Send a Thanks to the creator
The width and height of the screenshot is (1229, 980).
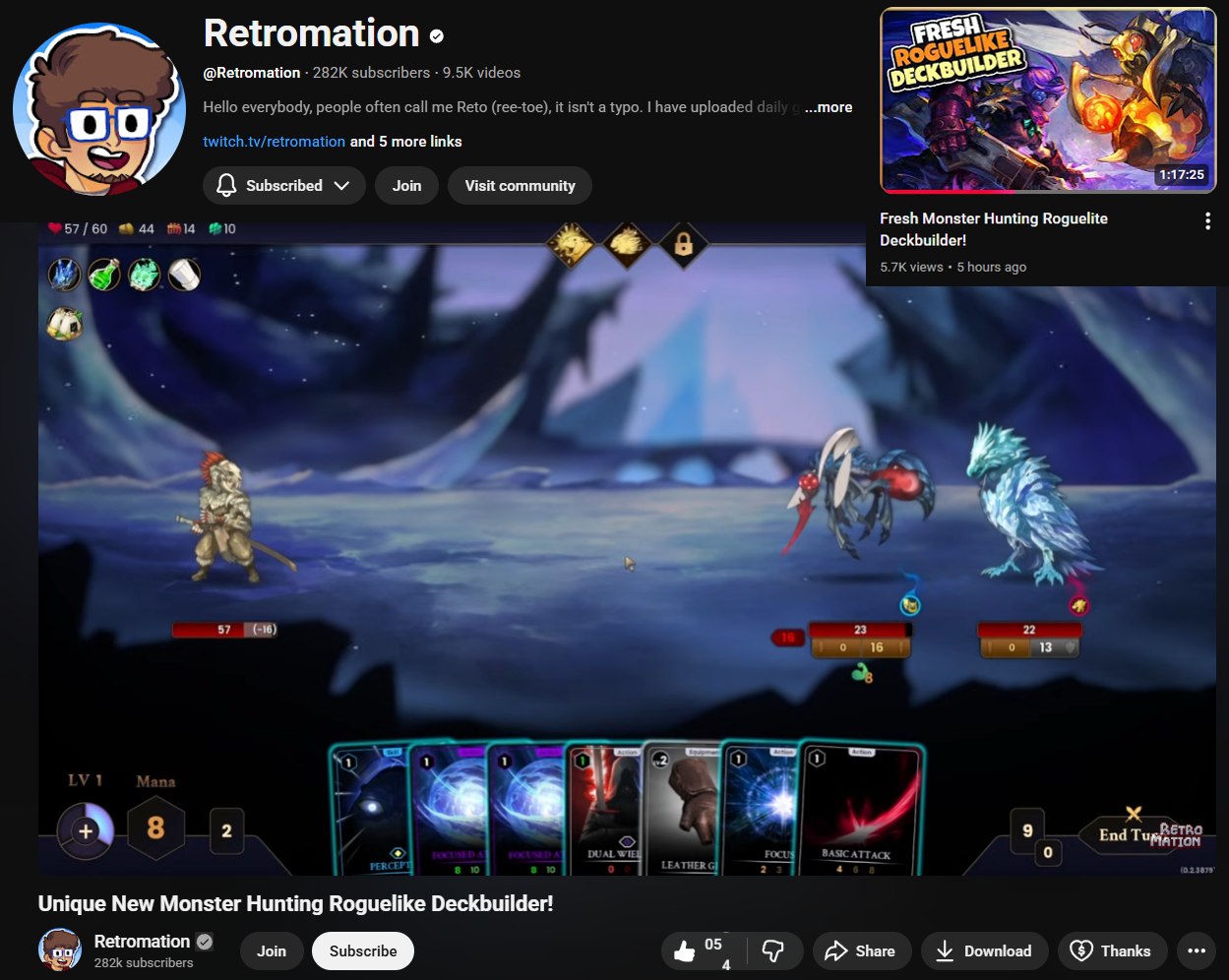(x=1112, y=951)
